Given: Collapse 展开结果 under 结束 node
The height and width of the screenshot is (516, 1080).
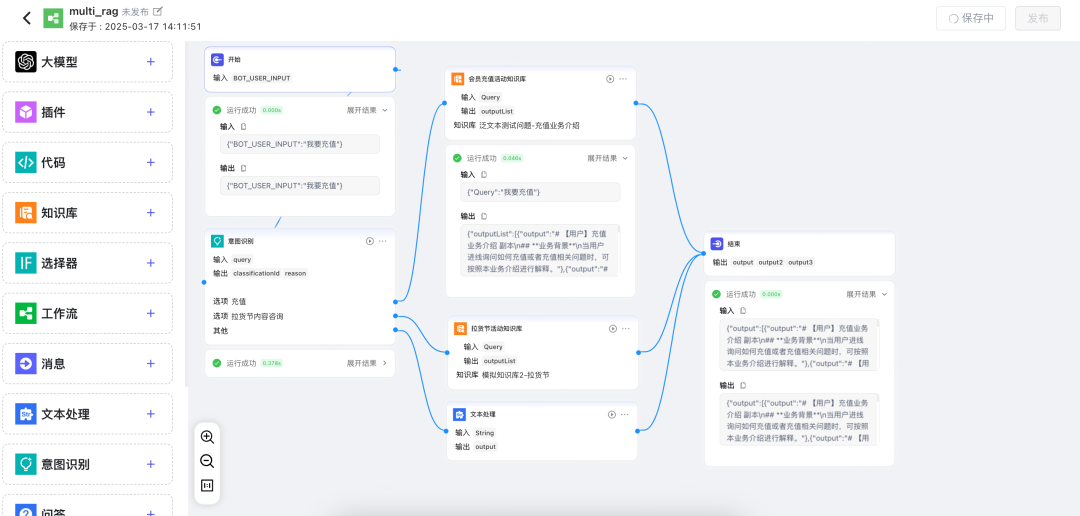Looking at the screenshot, I should [866, 294].
